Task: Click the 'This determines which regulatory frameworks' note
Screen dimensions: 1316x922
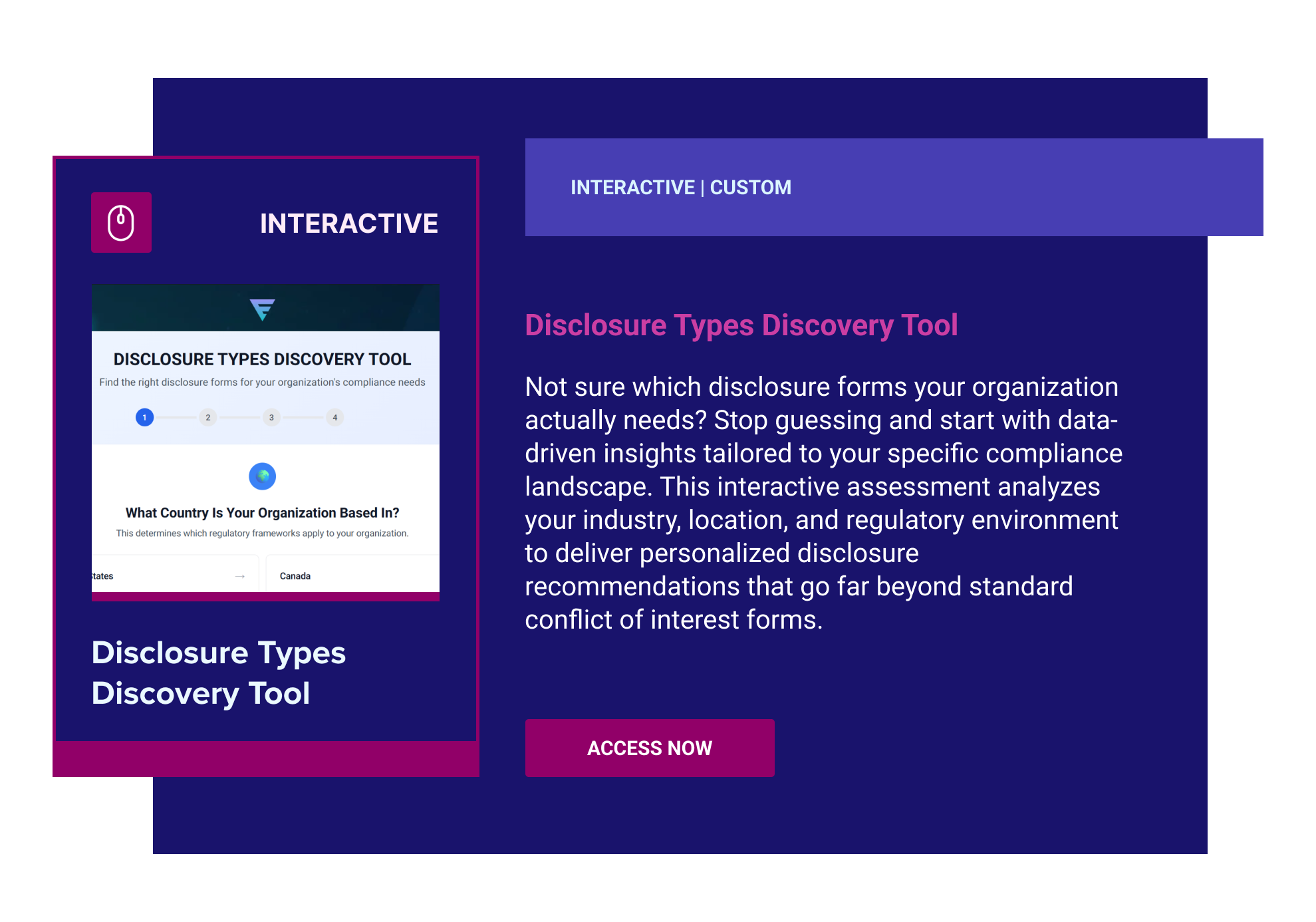Action: coord(263,534)
